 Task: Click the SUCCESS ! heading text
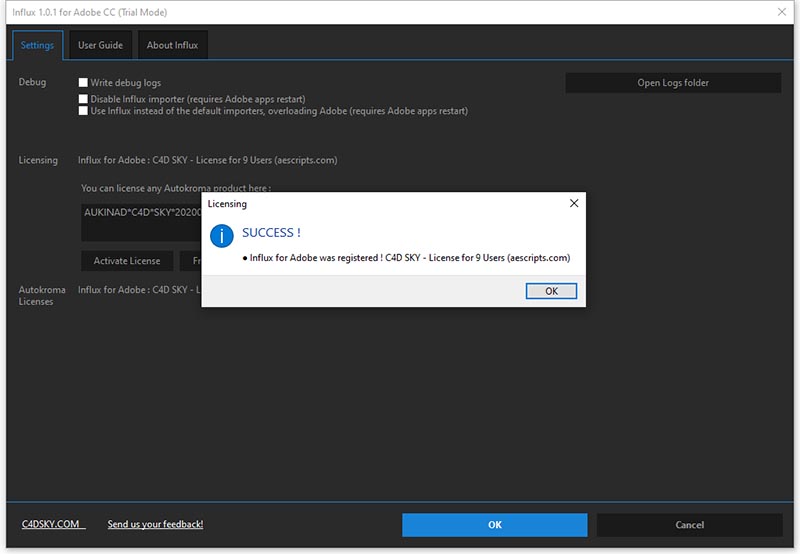tap(271, 233)
